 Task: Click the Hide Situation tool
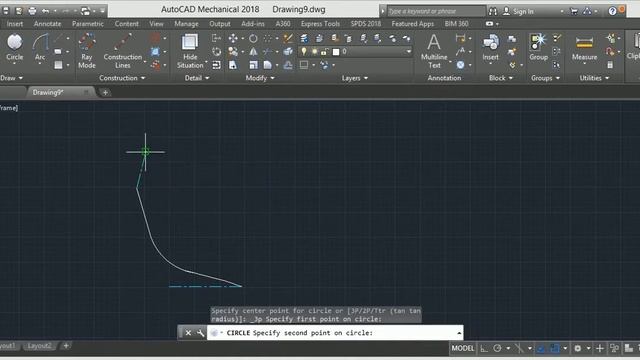(190, 51)
